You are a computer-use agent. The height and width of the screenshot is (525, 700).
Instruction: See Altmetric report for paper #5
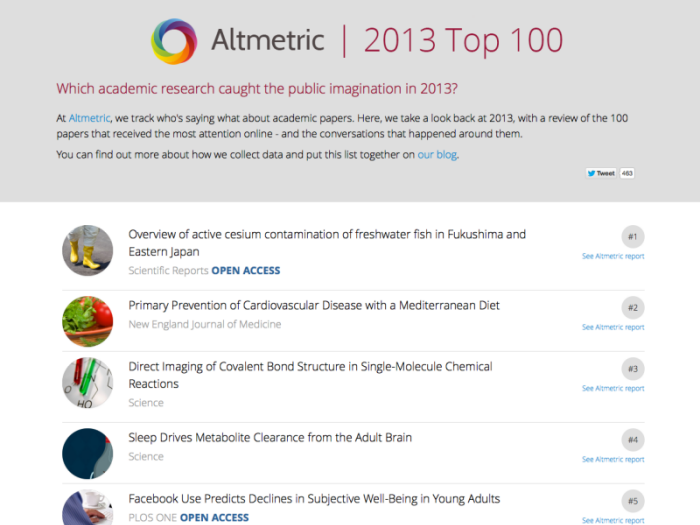coord(613,521)
